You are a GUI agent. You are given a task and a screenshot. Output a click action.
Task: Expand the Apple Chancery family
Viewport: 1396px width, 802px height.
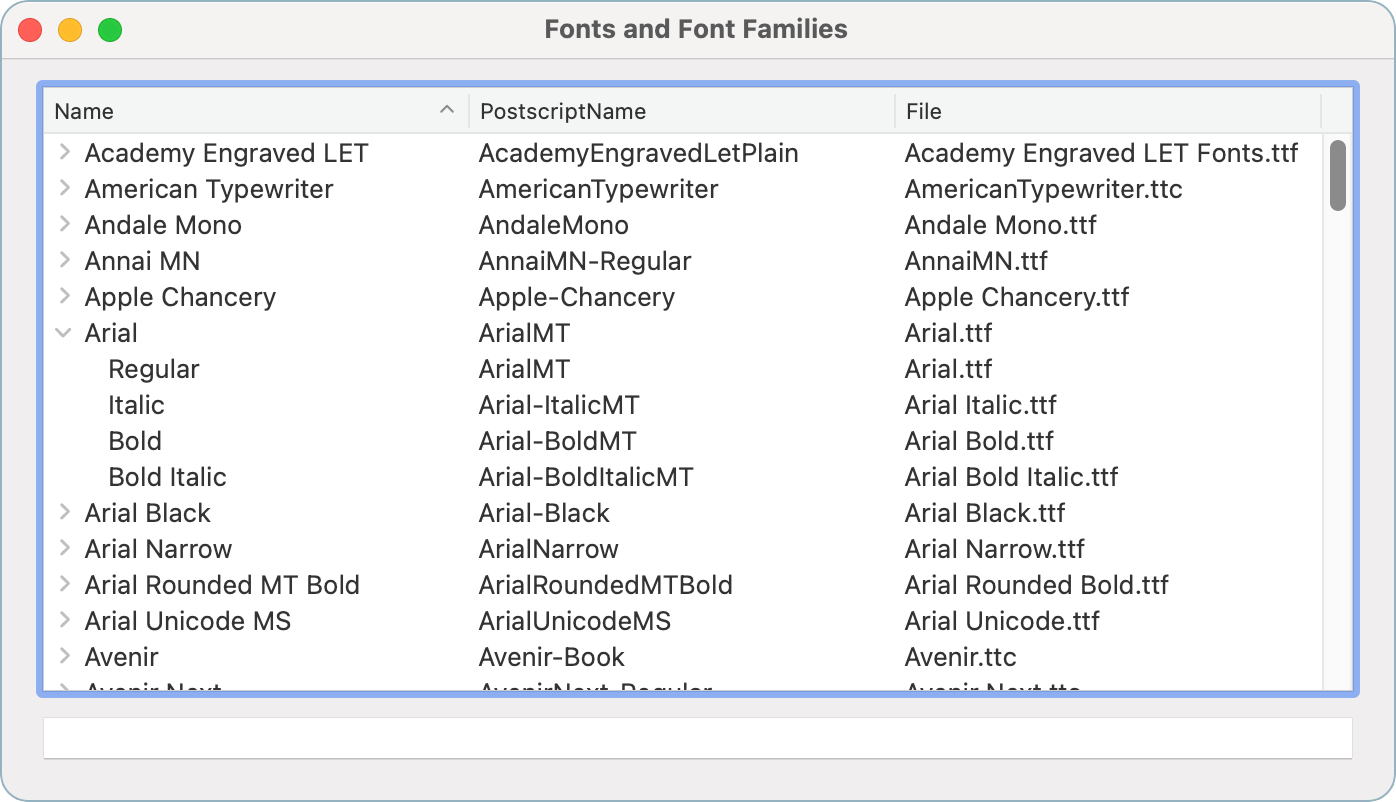click(64, 297)
